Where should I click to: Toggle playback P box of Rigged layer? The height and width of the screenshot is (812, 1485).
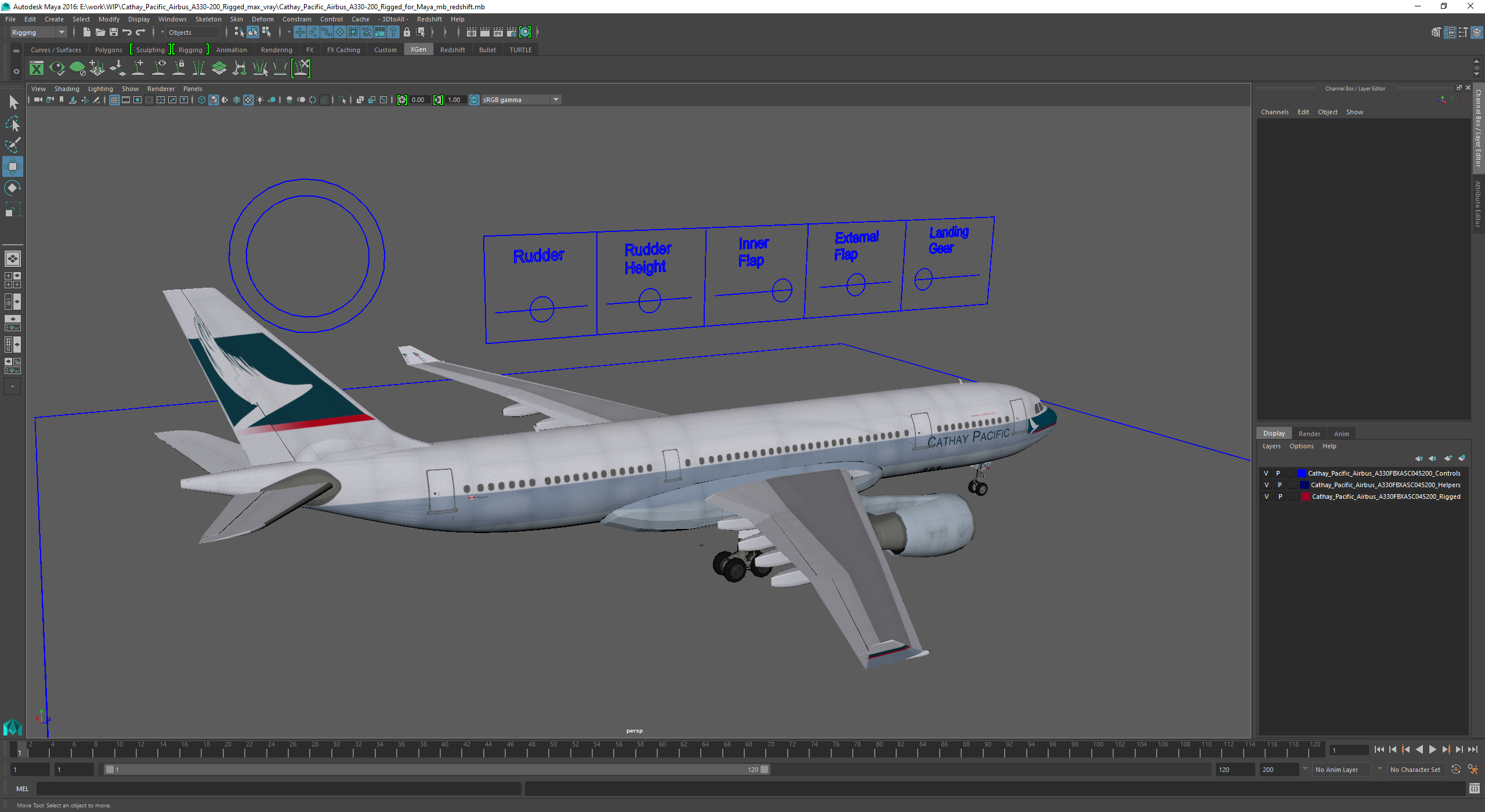pos(1280,496)
